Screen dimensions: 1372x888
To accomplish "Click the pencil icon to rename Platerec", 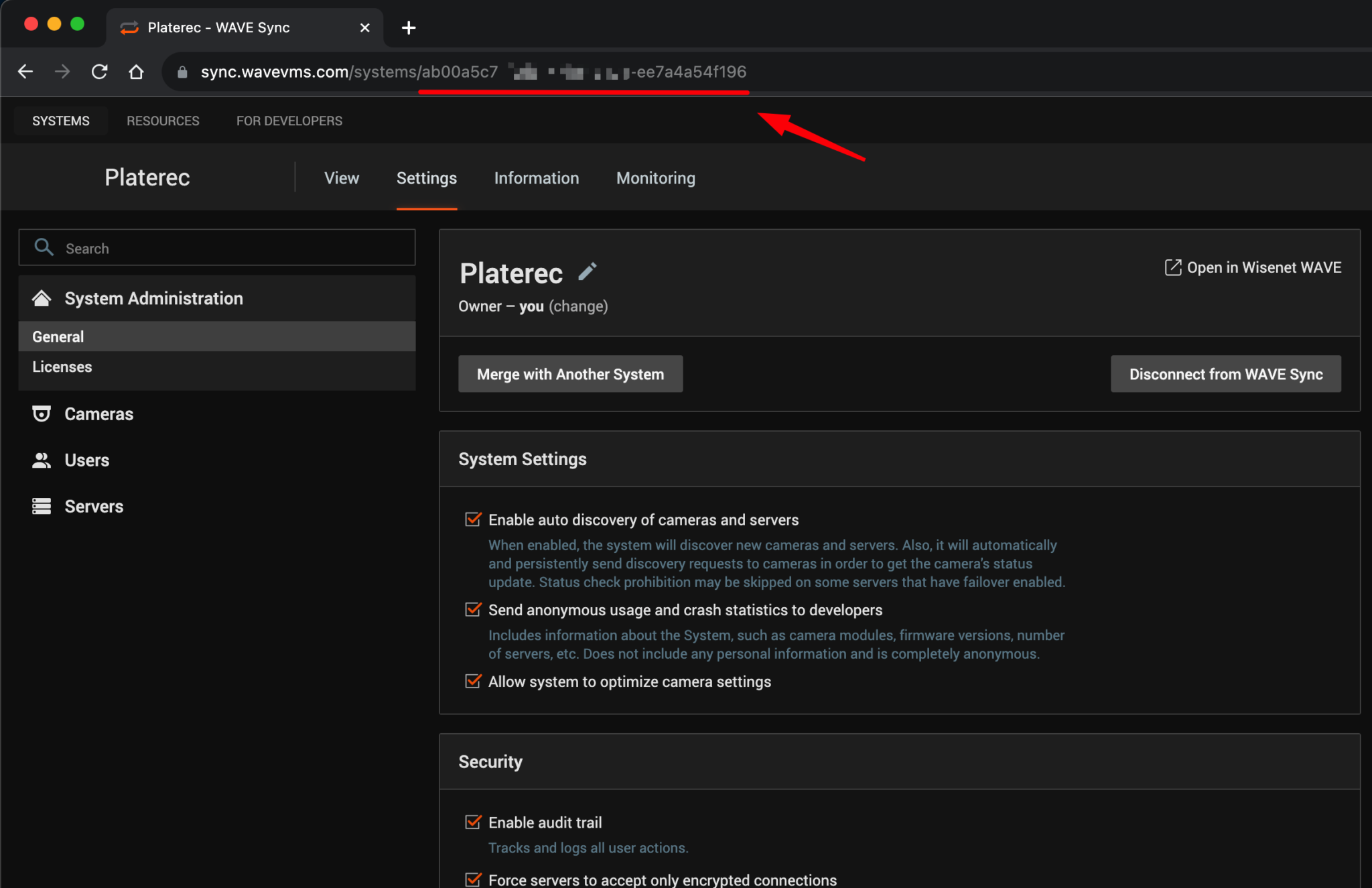I will [587, 271].
